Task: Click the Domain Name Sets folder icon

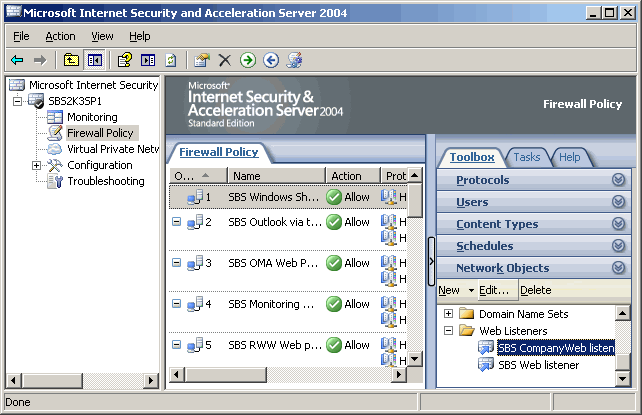Action: 466,314
